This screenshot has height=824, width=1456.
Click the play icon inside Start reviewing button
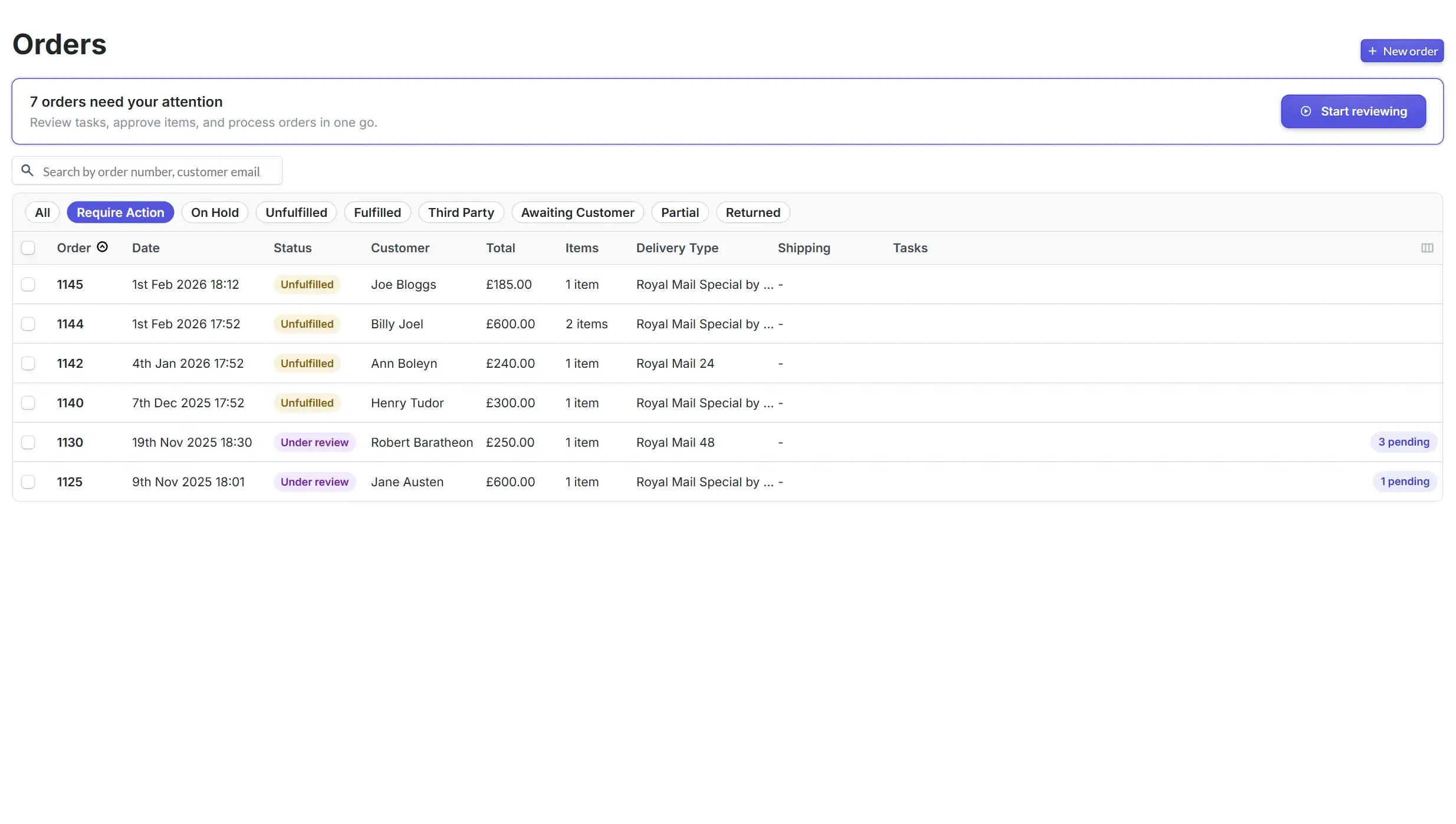[x=1305, y=111]
